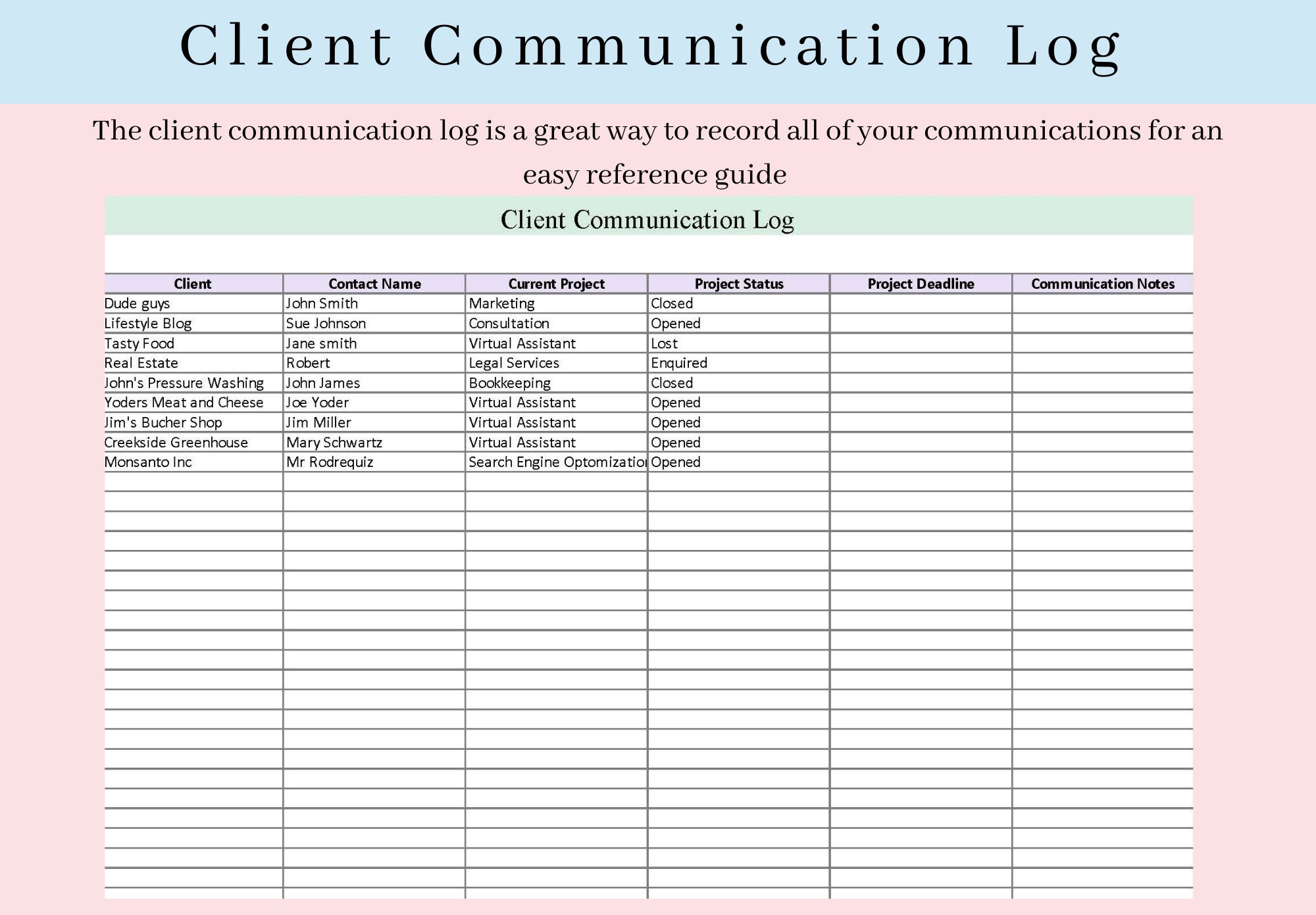Click the Project Status column header
1316x915 pixels.
738,283
